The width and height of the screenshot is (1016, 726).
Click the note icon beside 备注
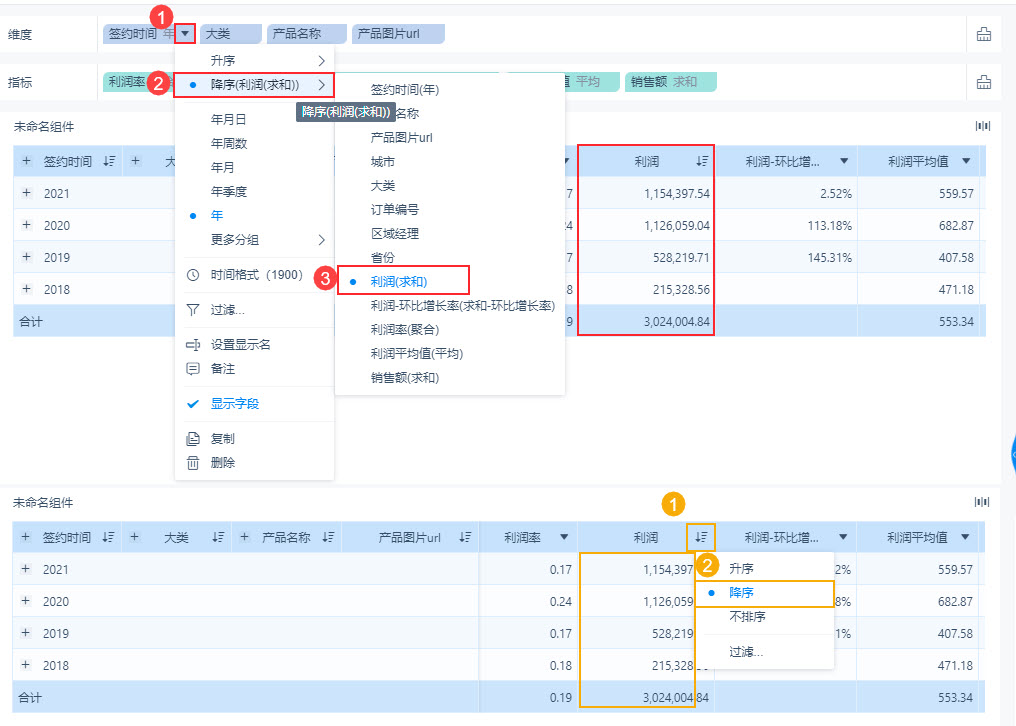(192, 368)
